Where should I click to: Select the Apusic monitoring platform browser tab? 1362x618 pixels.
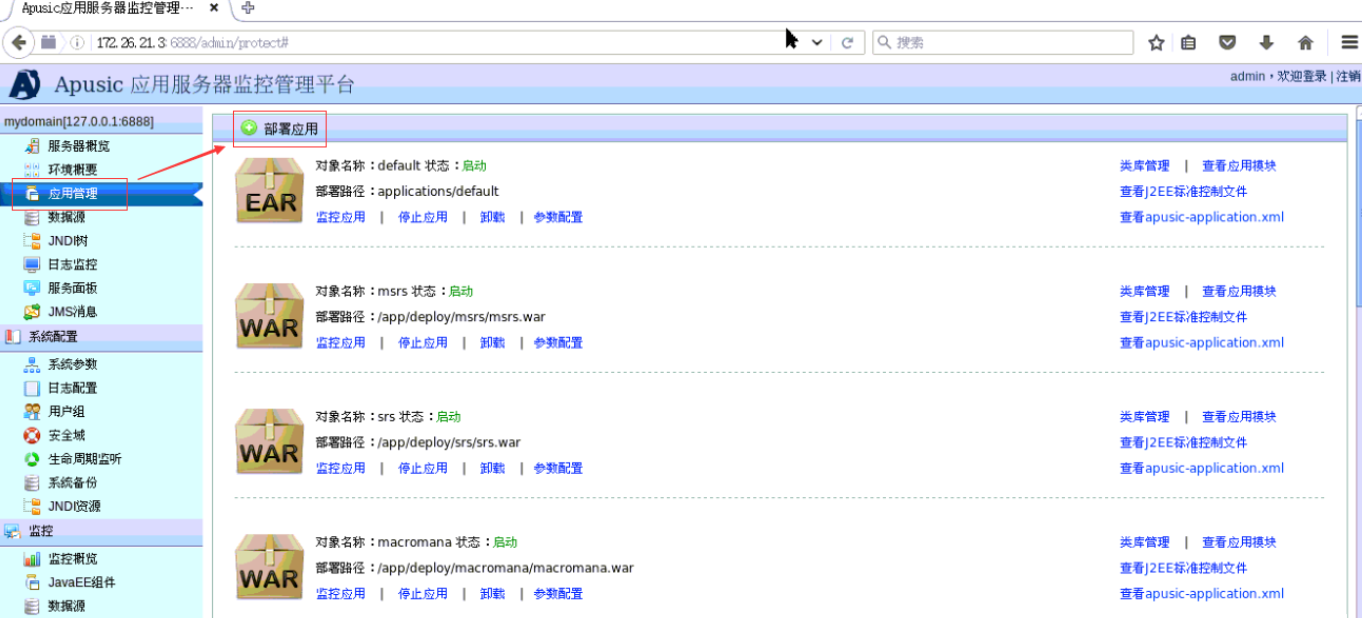(110, 8)
